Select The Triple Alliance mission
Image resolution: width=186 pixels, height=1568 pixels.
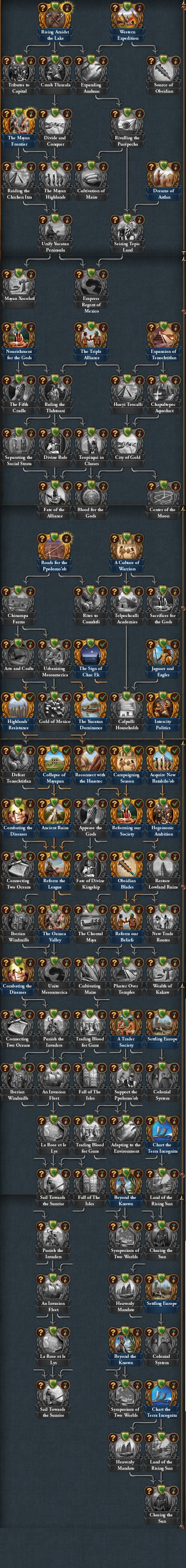click(x=91, y=341)
